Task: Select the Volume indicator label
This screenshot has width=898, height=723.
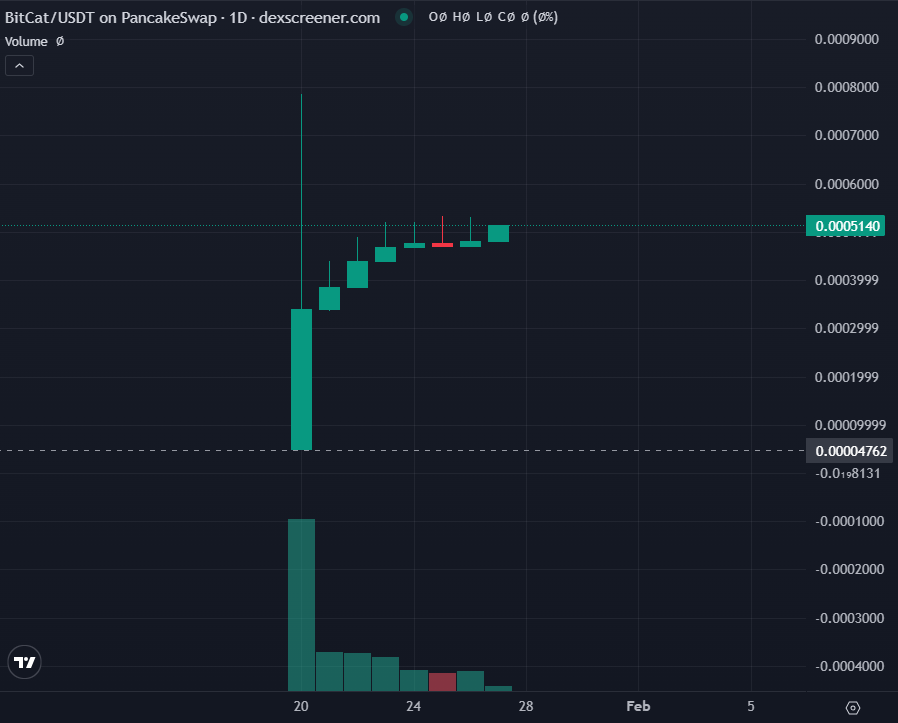Action: [26, 42]
